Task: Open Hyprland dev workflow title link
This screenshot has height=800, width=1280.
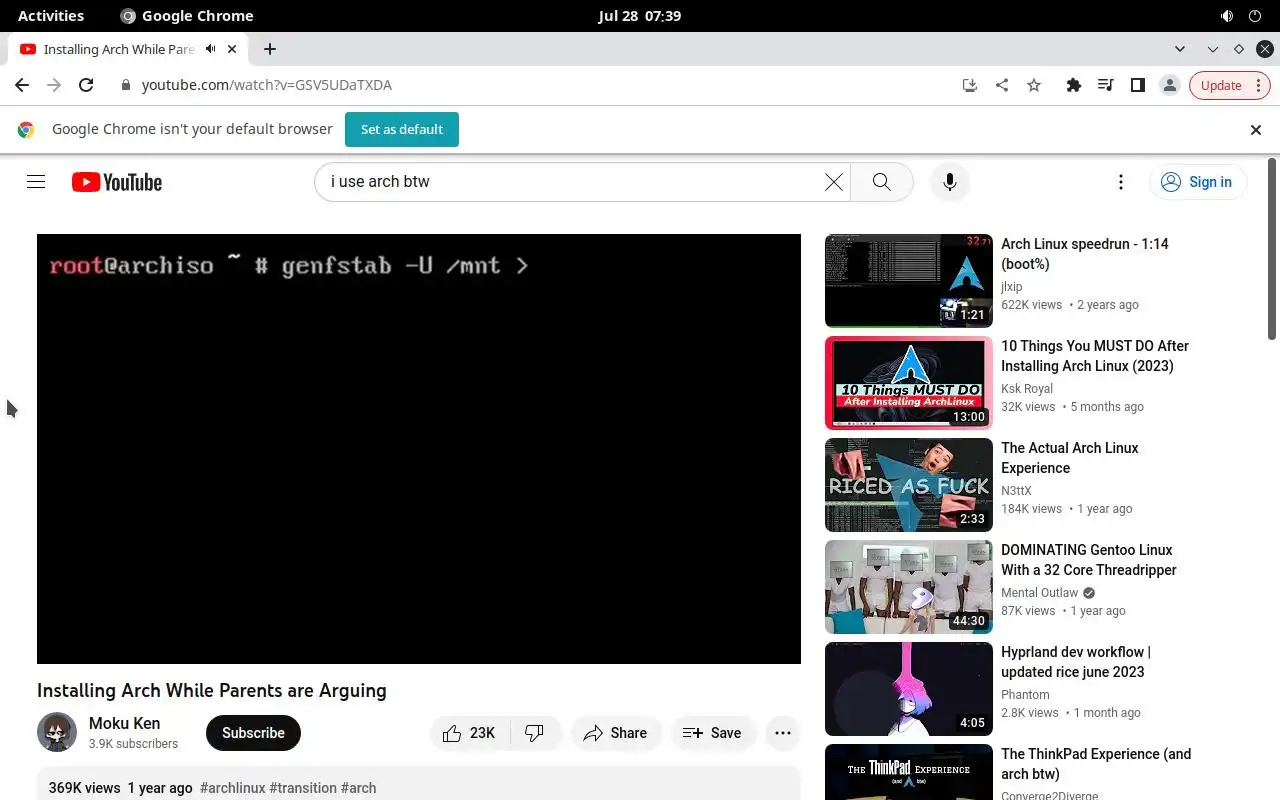Action: pyautogui.click(x=1076, y=662)
